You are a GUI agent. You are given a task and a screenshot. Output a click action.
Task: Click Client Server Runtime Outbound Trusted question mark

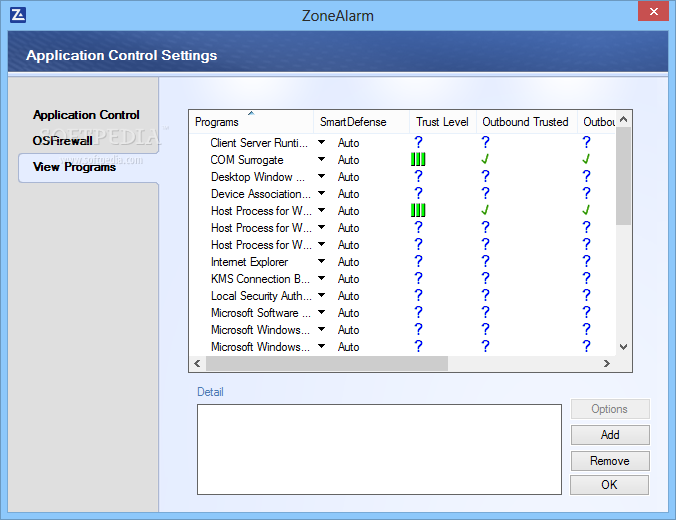[x=485, y=142]
